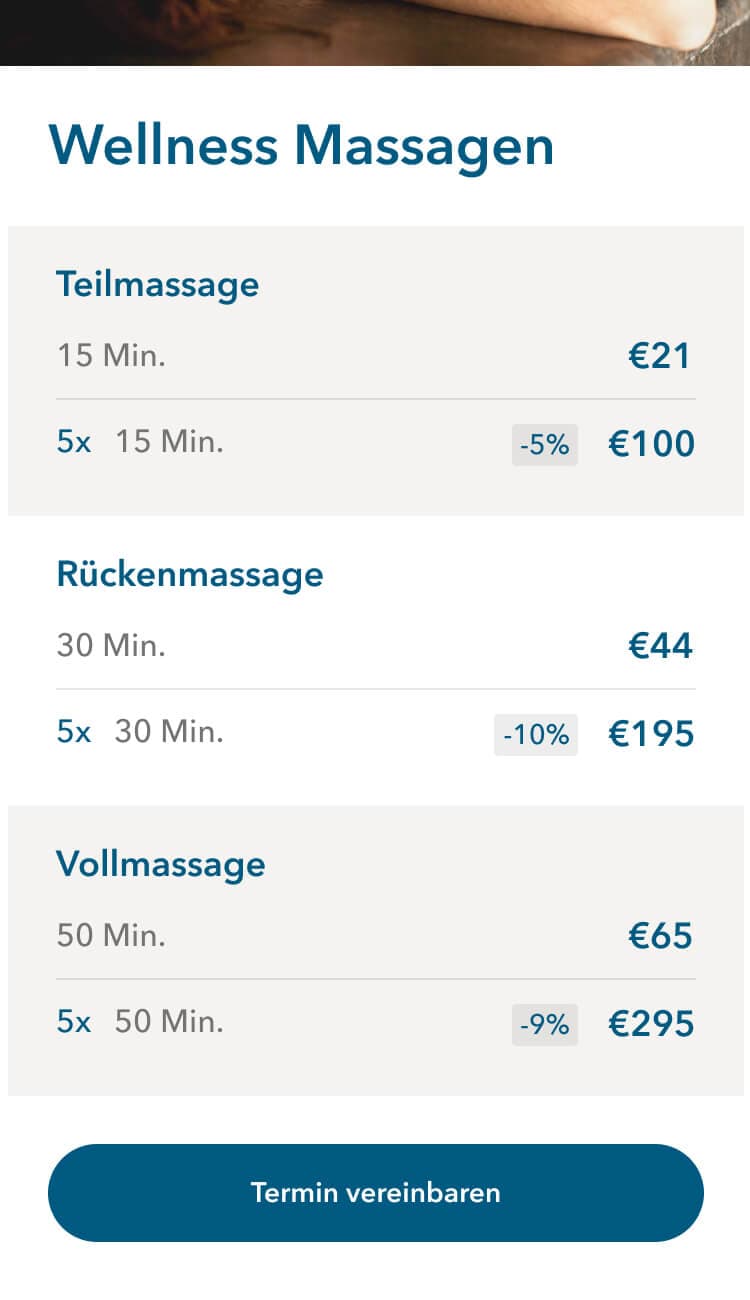This screenshot has height=1300, width=750.
Task: Tap the €295 package price
Action: pos(651,1024)
